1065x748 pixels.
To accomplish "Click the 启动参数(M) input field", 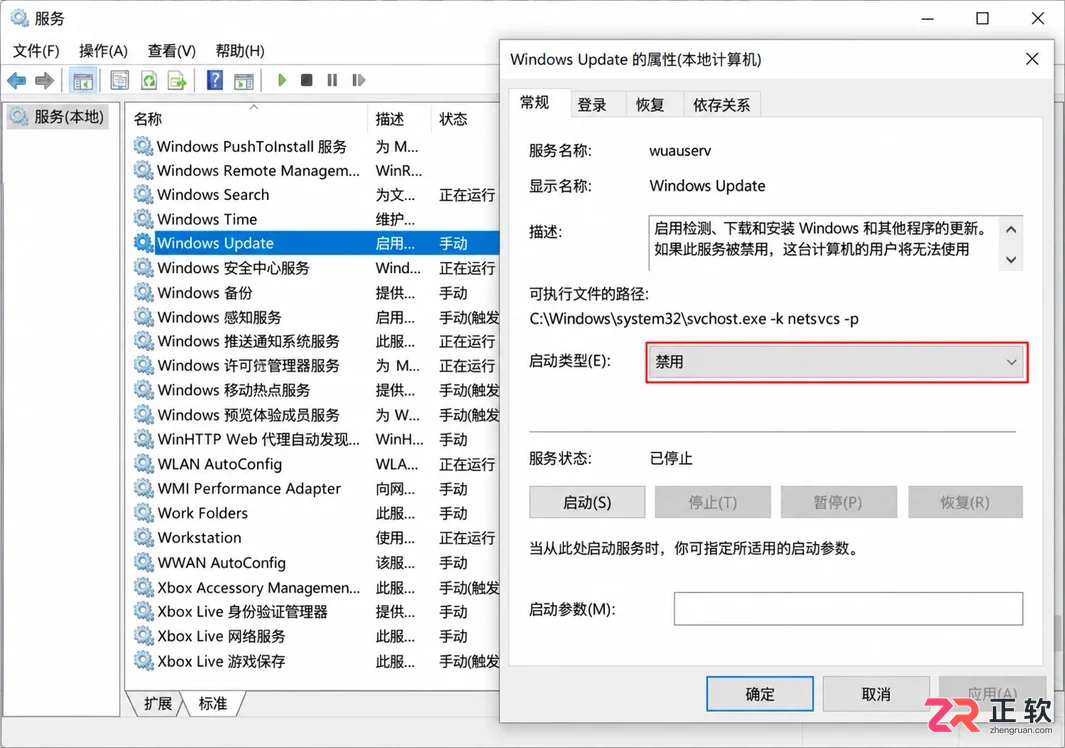I will pyautogui.click(x=848, y=609).
